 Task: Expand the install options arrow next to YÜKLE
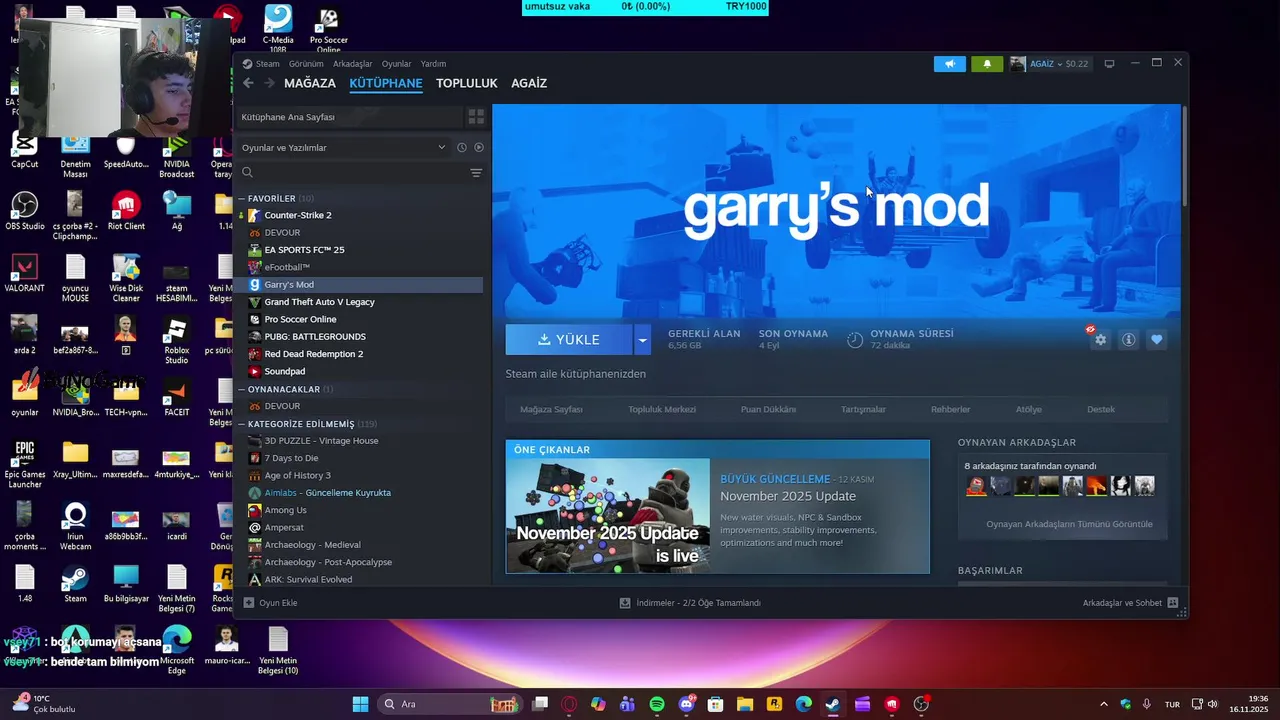click(x=642, y=340)
